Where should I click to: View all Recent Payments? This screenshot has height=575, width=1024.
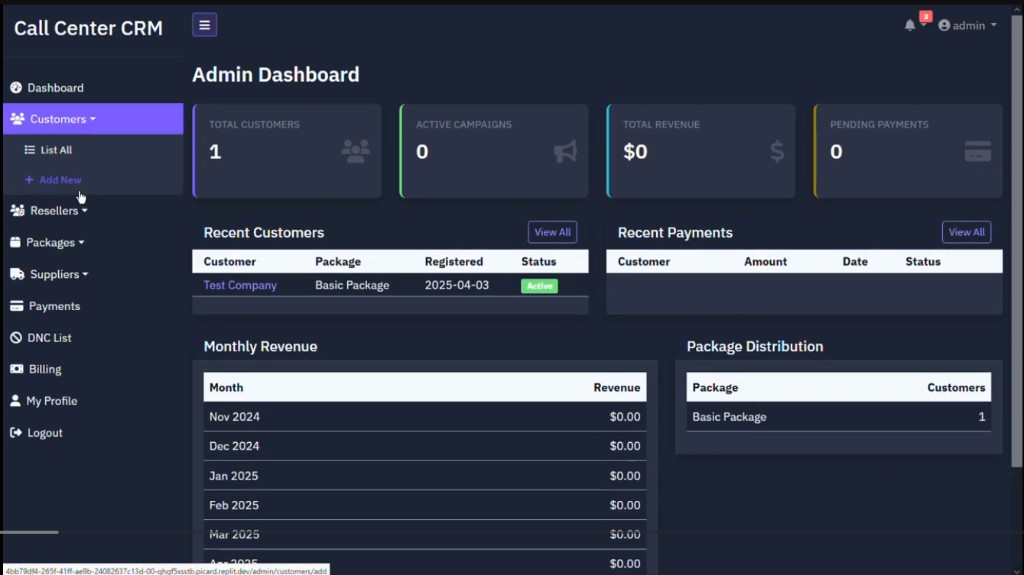click(x=966, y=232)
